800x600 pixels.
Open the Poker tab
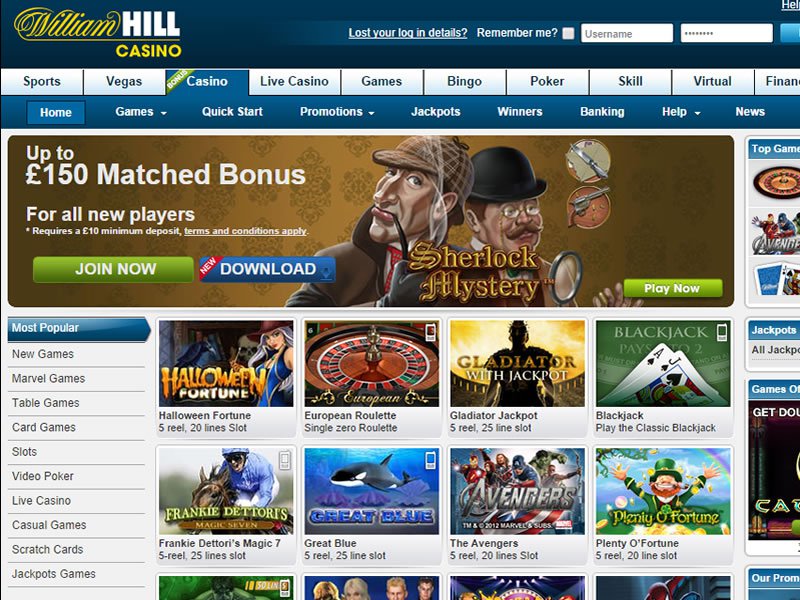pyautogui.click(x=547, y=82)
